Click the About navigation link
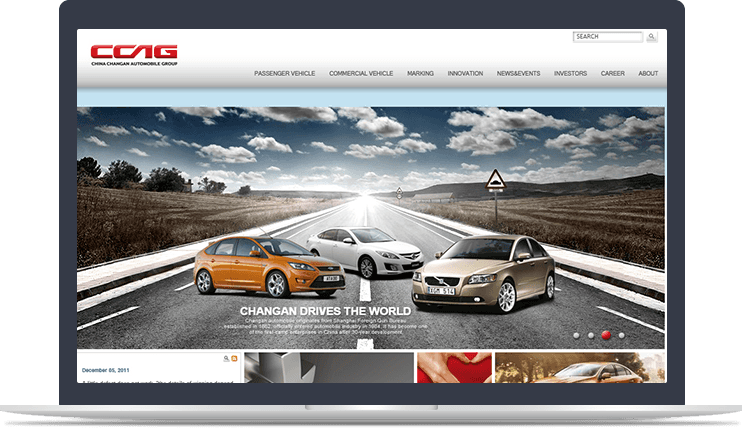 click(648, 73)
